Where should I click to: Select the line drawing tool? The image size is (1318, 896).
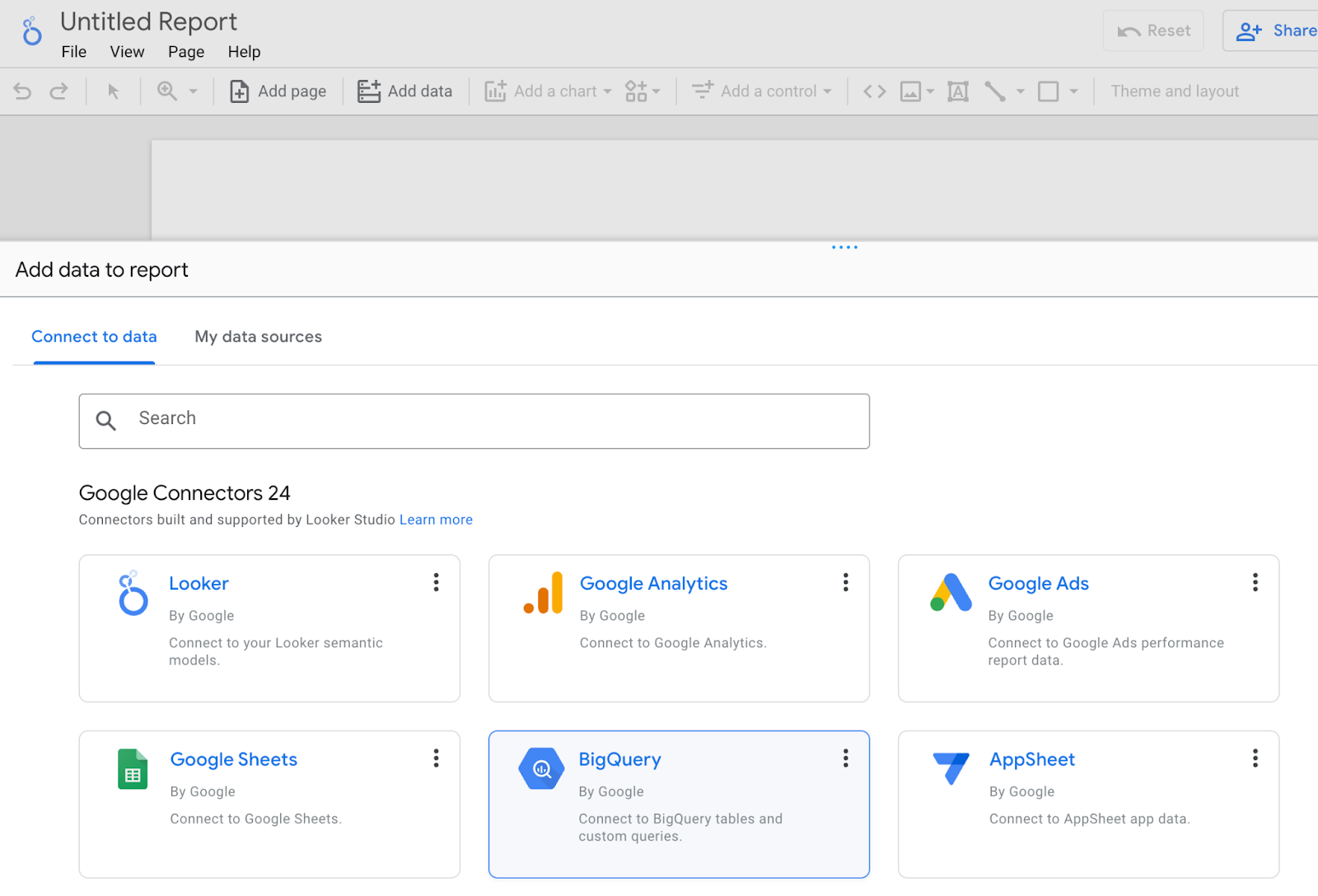994,91
